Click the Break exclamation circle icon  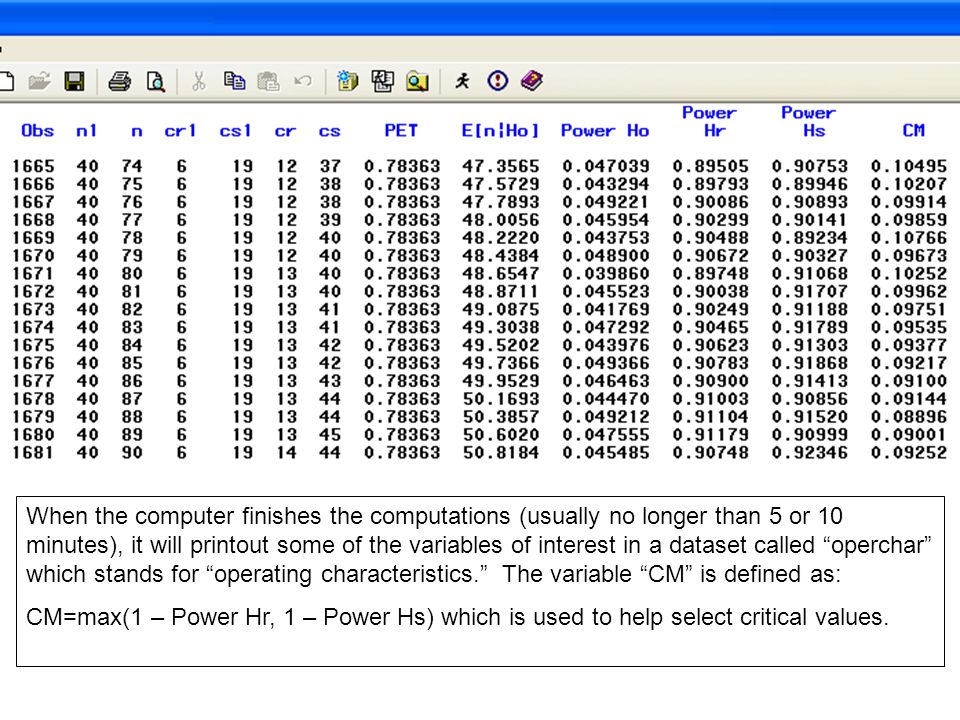click(x=498, y=81)
